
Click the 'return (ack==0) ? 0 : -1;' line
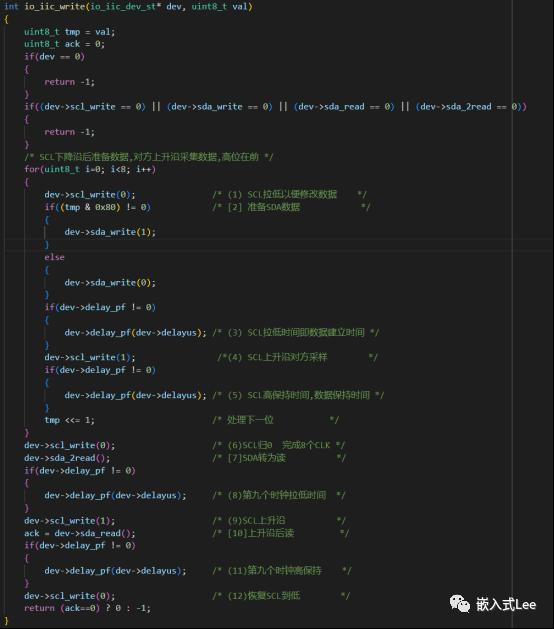[x=87, y=608]
